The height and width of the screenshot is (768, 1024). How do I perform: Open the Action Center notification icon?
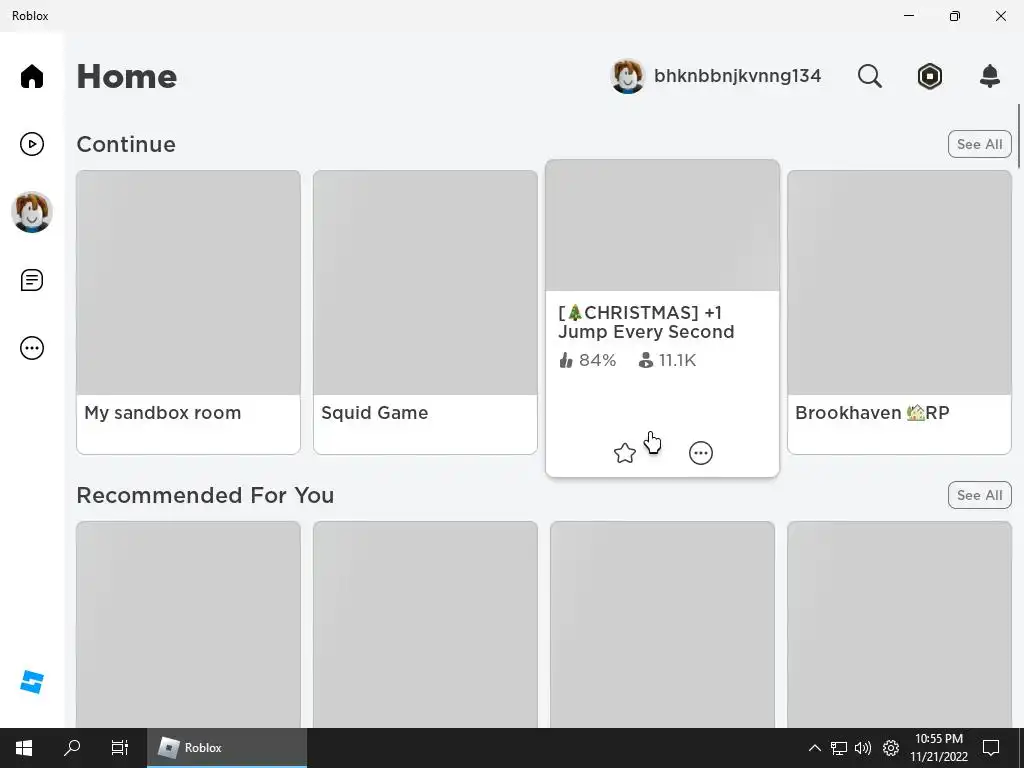pos(991,748)
